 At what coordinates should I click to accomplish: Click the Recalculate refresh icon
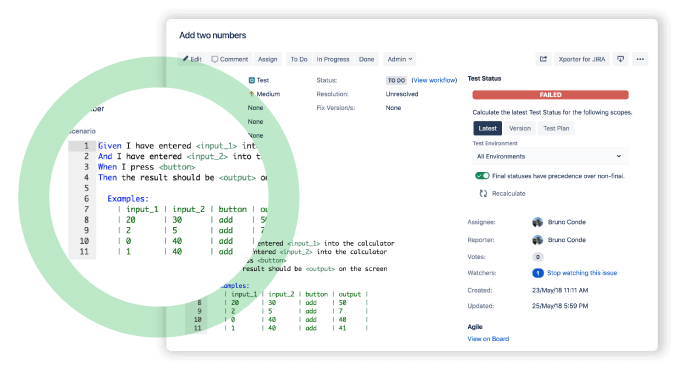(x=483, y=194)
